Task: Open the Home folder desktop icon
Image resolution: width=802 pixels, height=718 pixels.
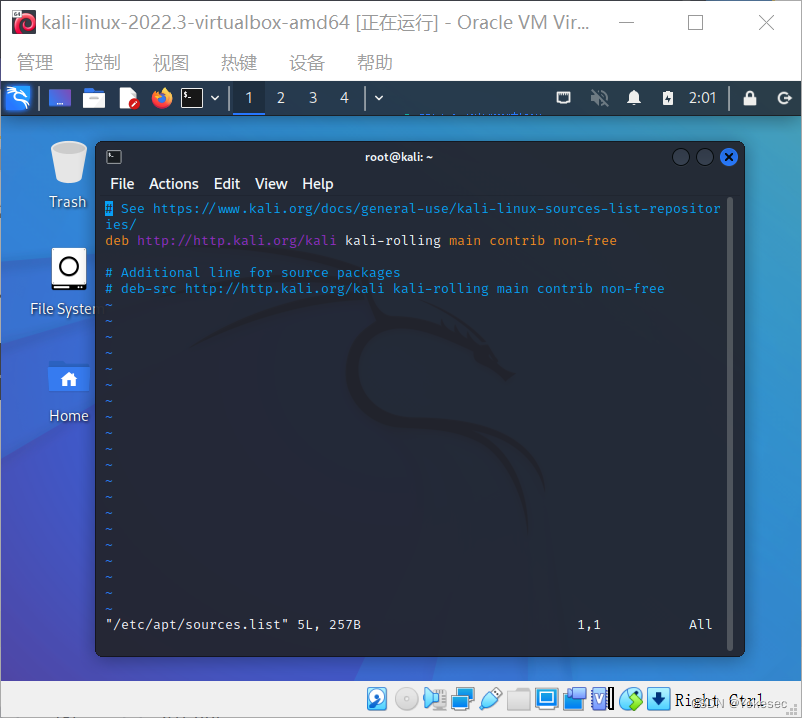Action: click(x=69, y=392)
